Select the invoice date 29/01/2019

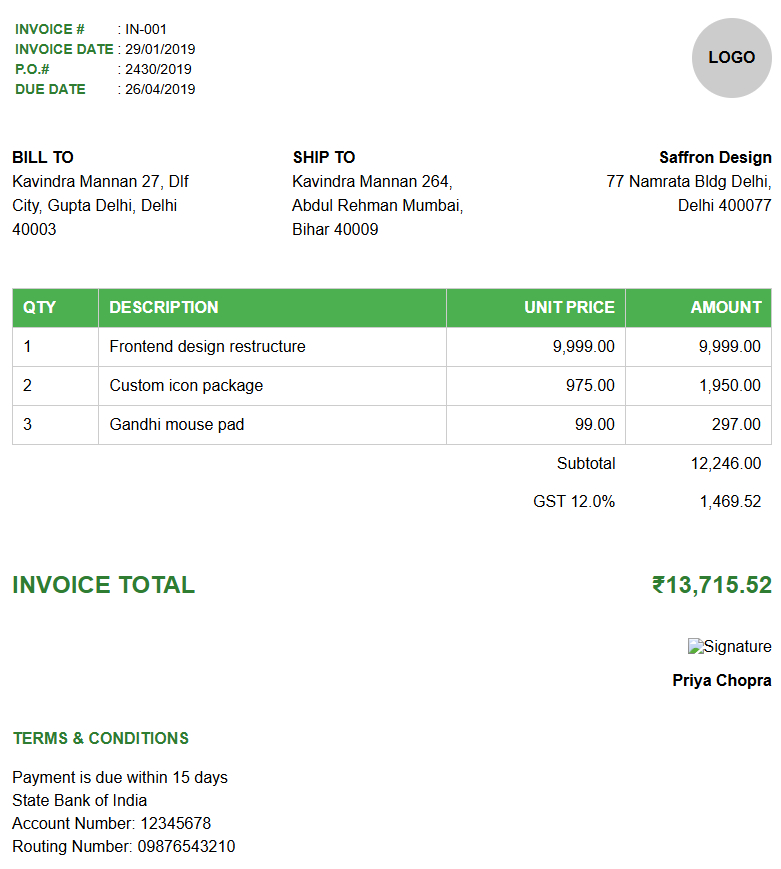160,49
